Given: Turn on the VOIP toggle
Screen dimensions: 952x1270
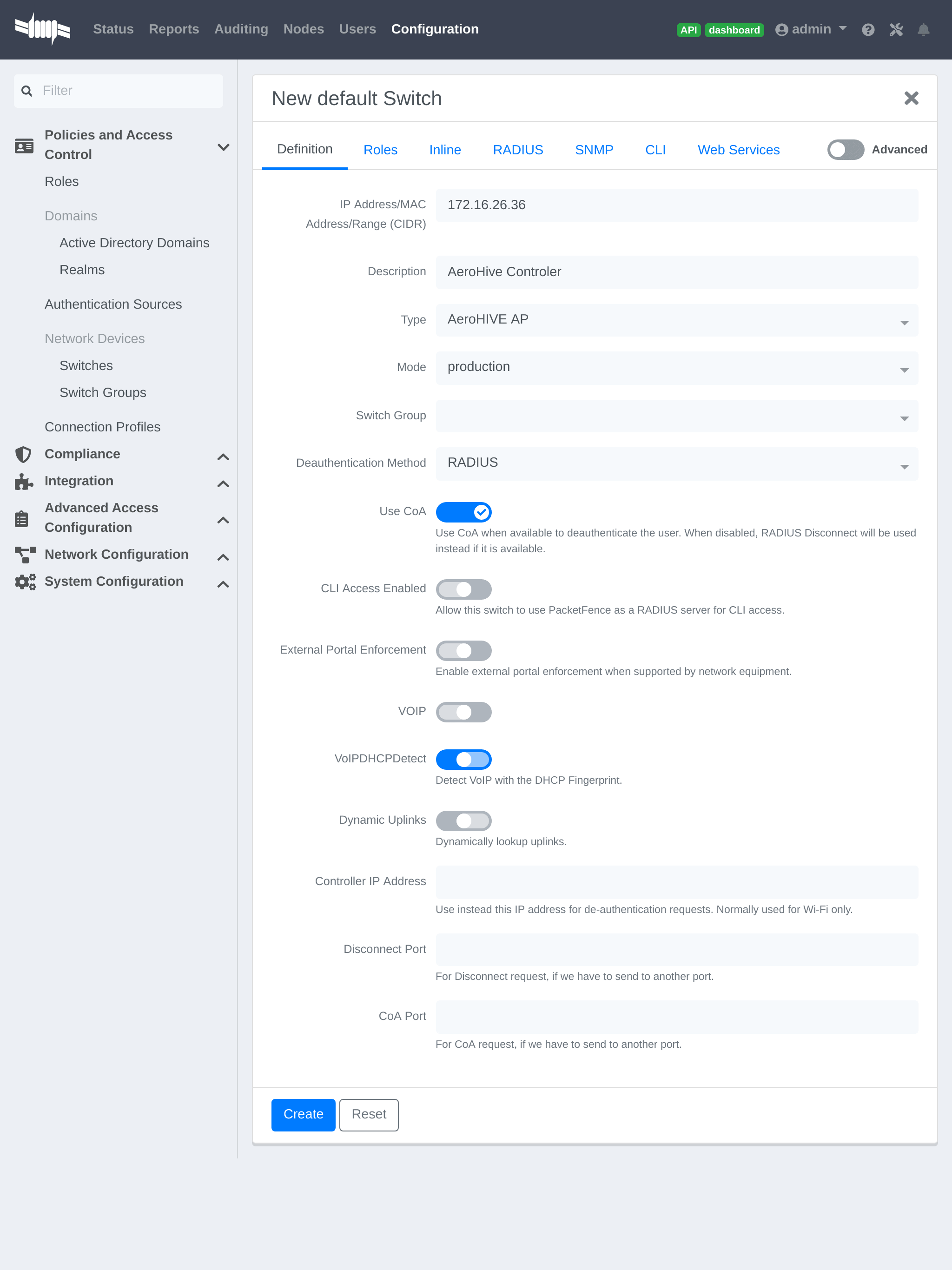Looking at the screenshot, I should click(463, 712).
